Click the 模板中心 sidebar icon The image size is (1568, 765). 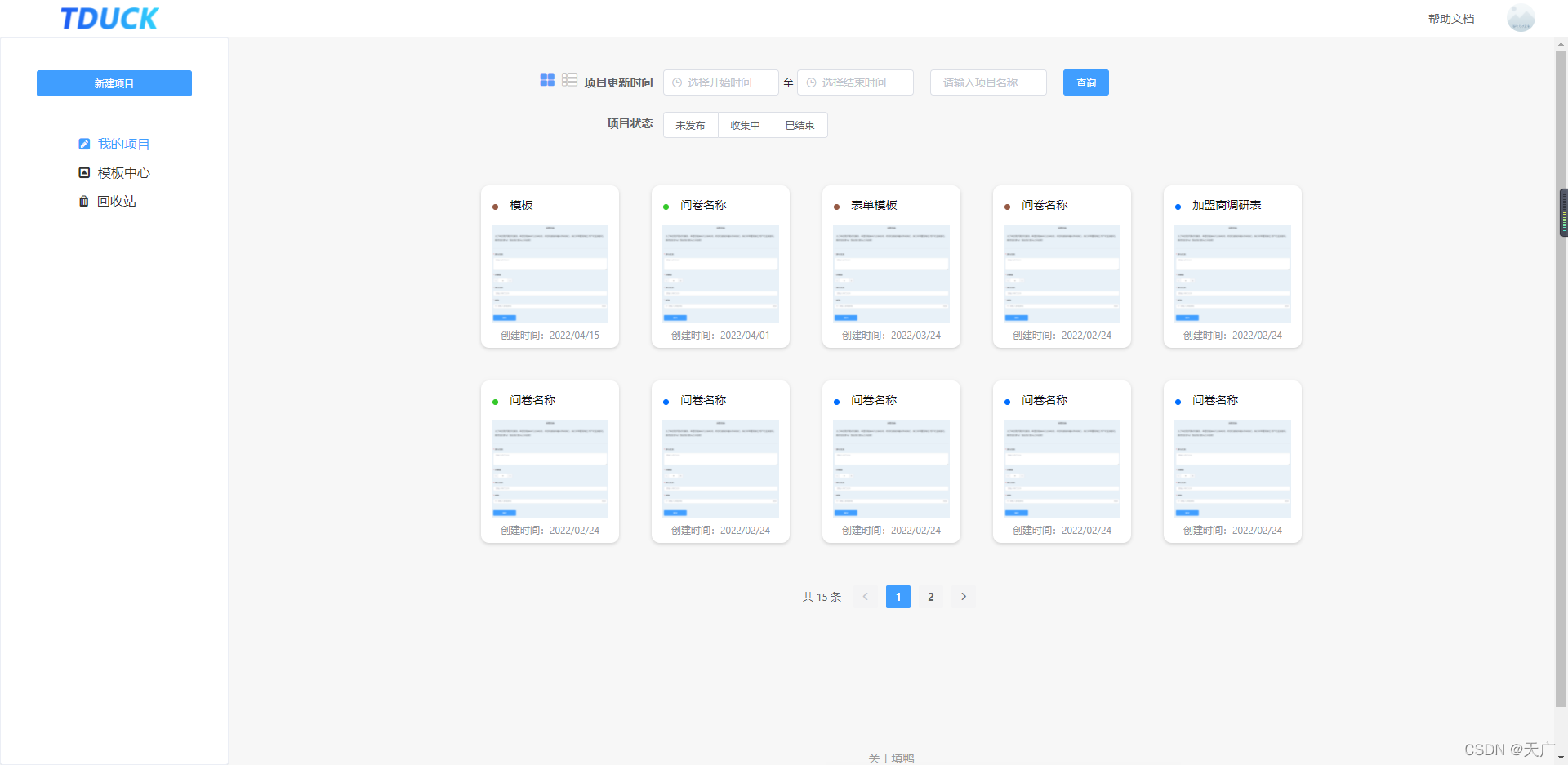coord(84,173)
